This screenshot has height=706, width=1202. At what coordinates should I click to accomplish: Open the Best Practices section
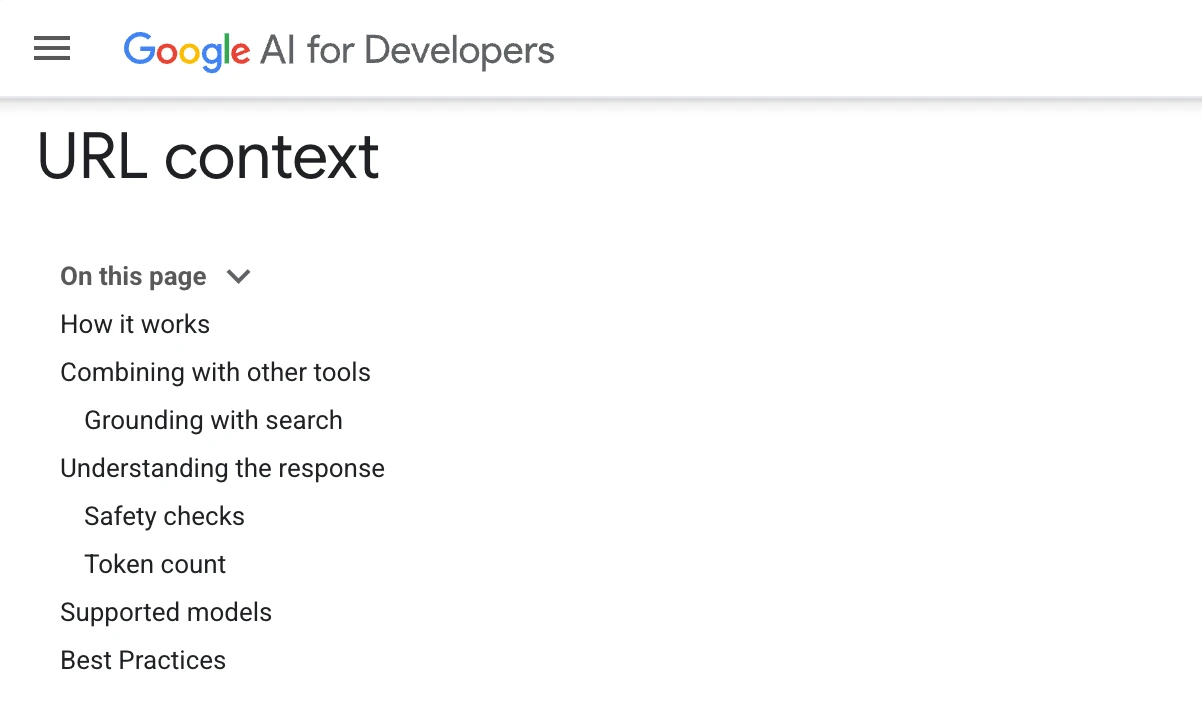click(x=143, y=660)
